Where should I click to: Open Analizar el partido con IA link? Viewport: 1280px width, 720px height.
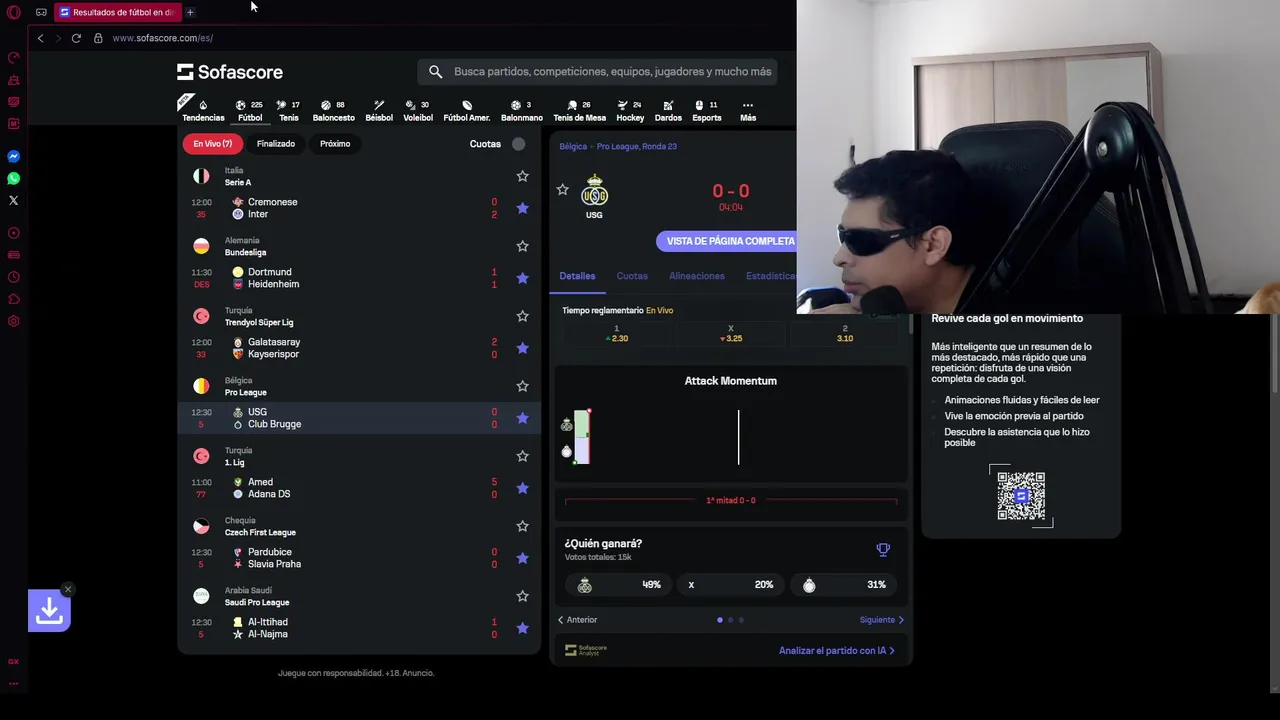point(837,651)
